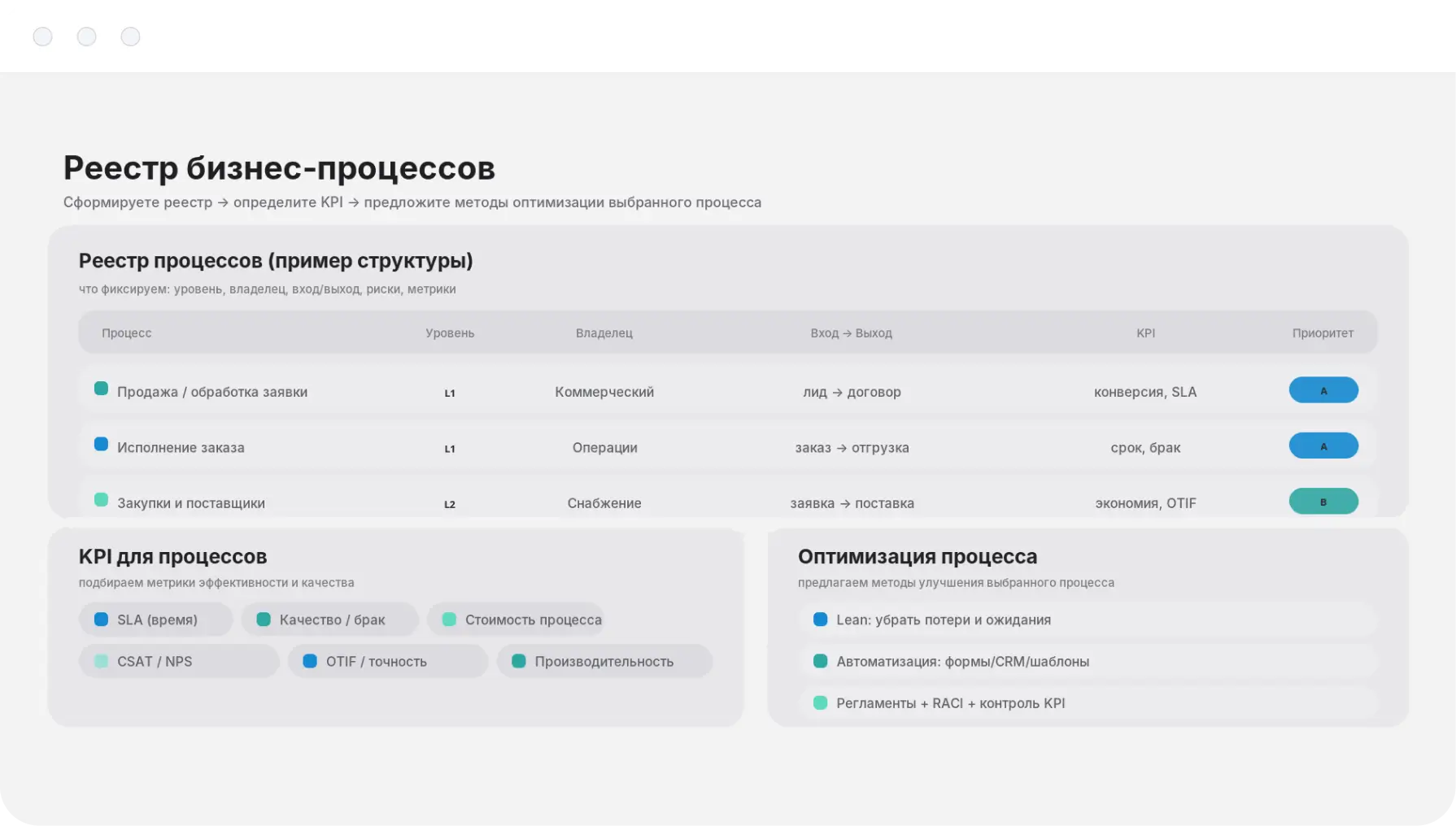
Task: Choose the OTIF / точность chip
Action: [387, 661]
